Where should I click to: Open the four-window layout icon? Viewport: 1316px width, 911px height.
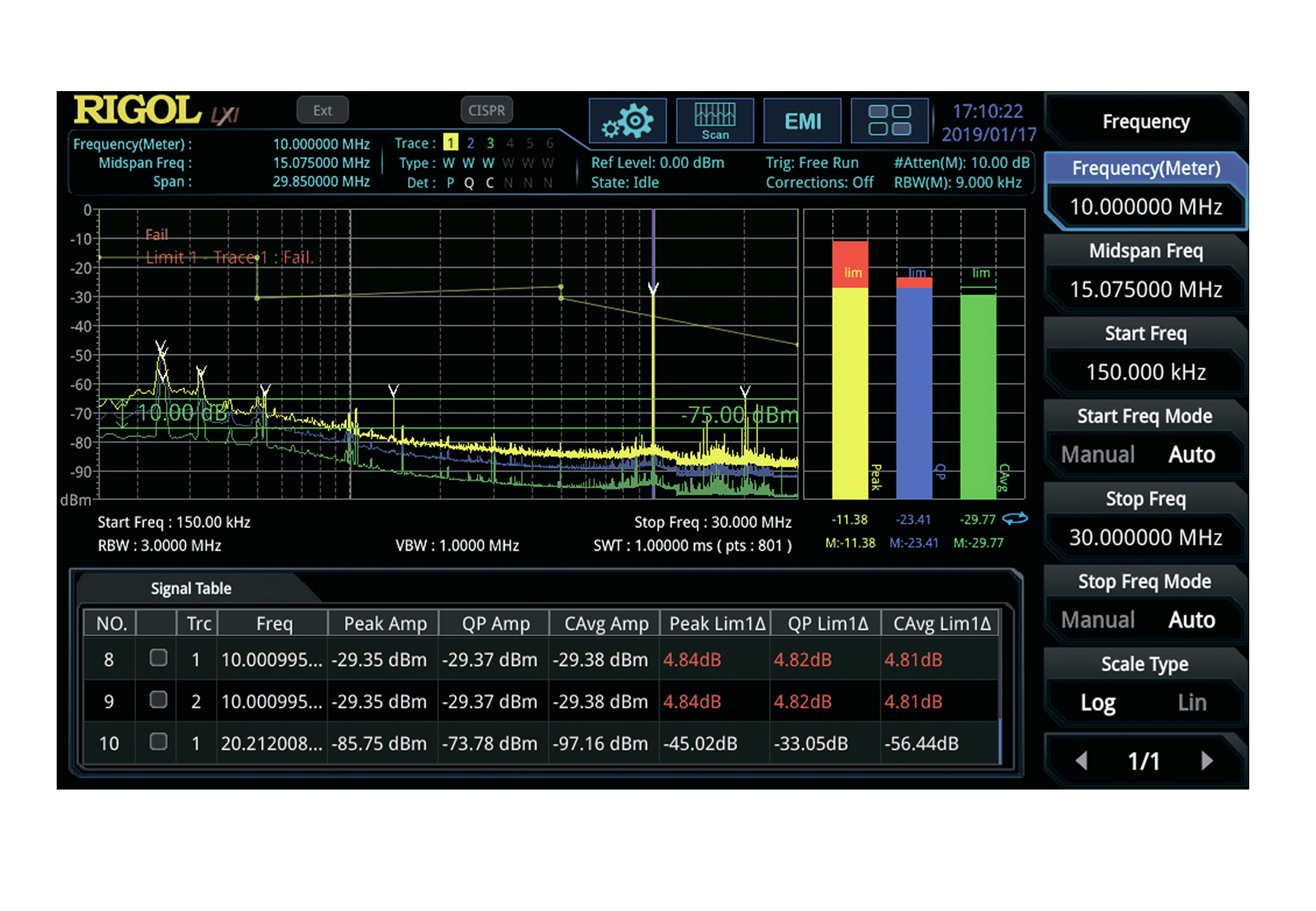click(889, 120)
